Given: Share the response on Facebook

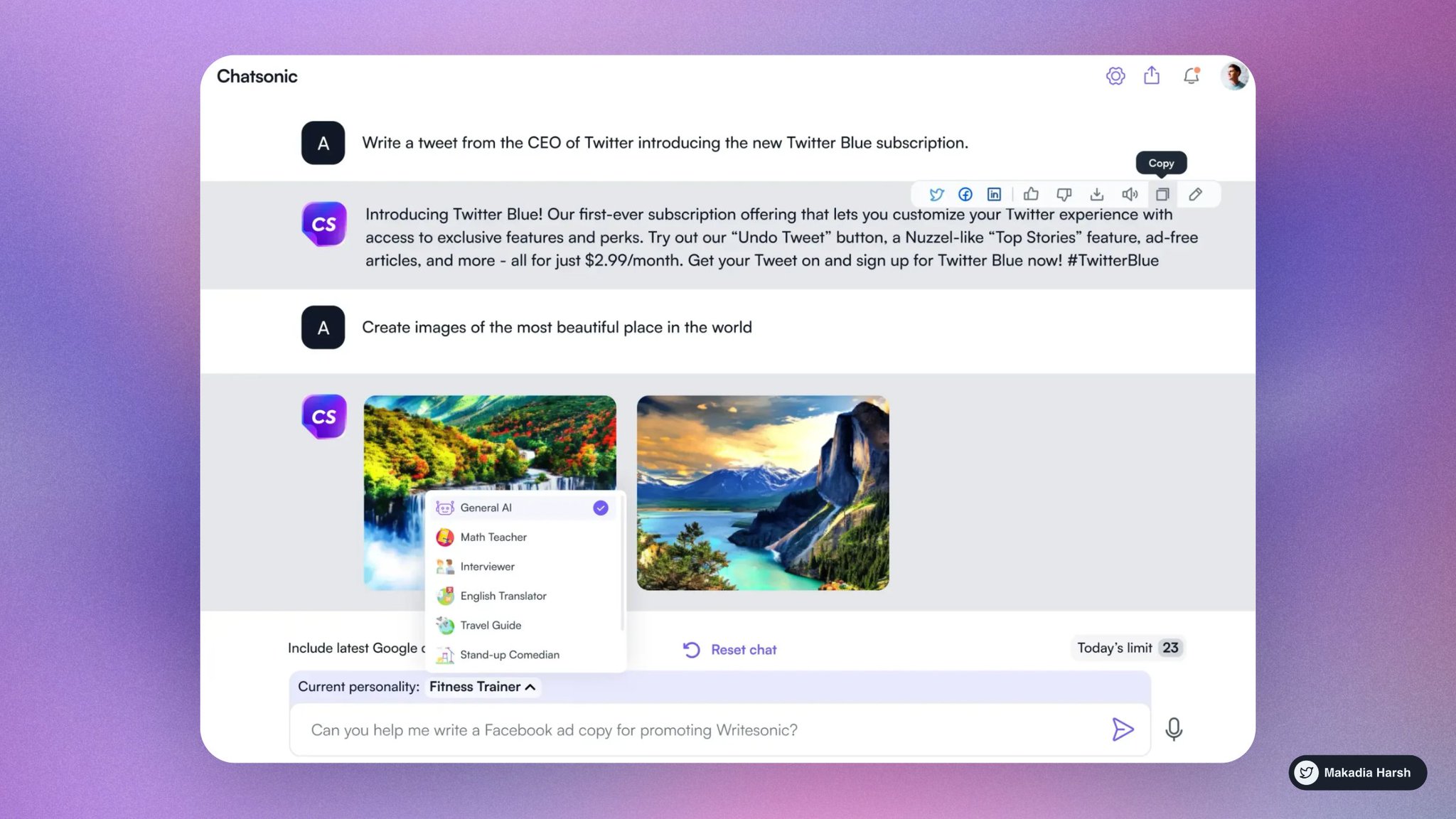Looking at the screenshot, I should pos(965,194).
